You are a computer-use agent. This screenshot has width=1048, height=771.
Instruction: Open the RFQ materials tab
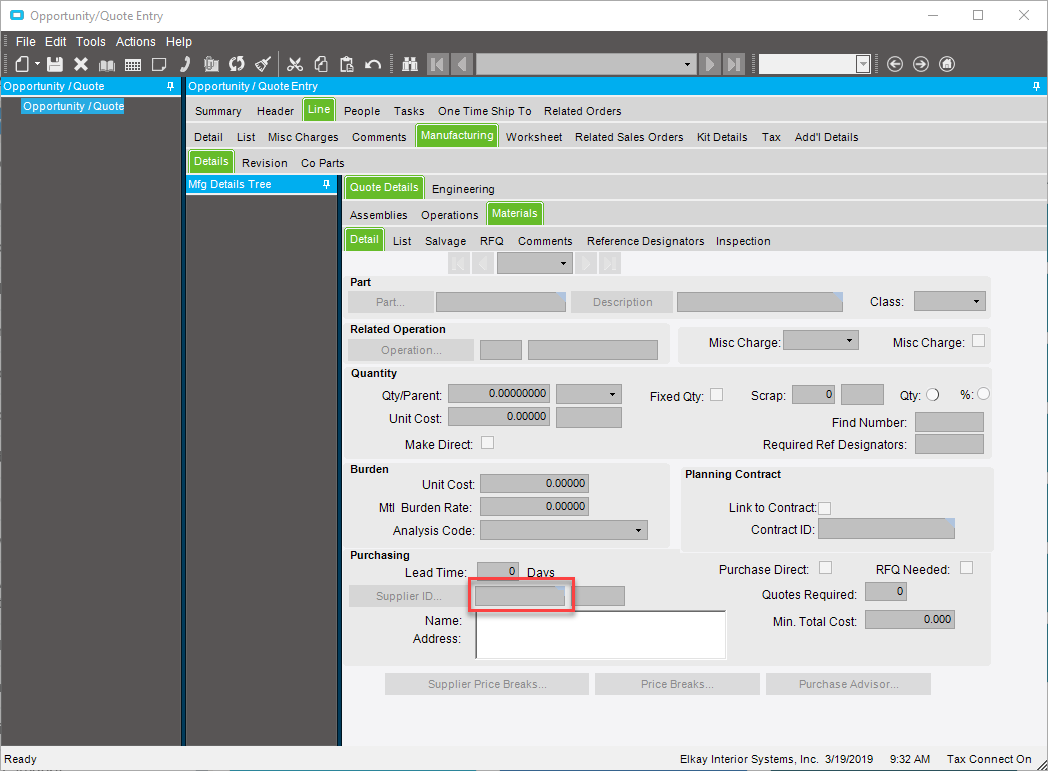[492, 241]
